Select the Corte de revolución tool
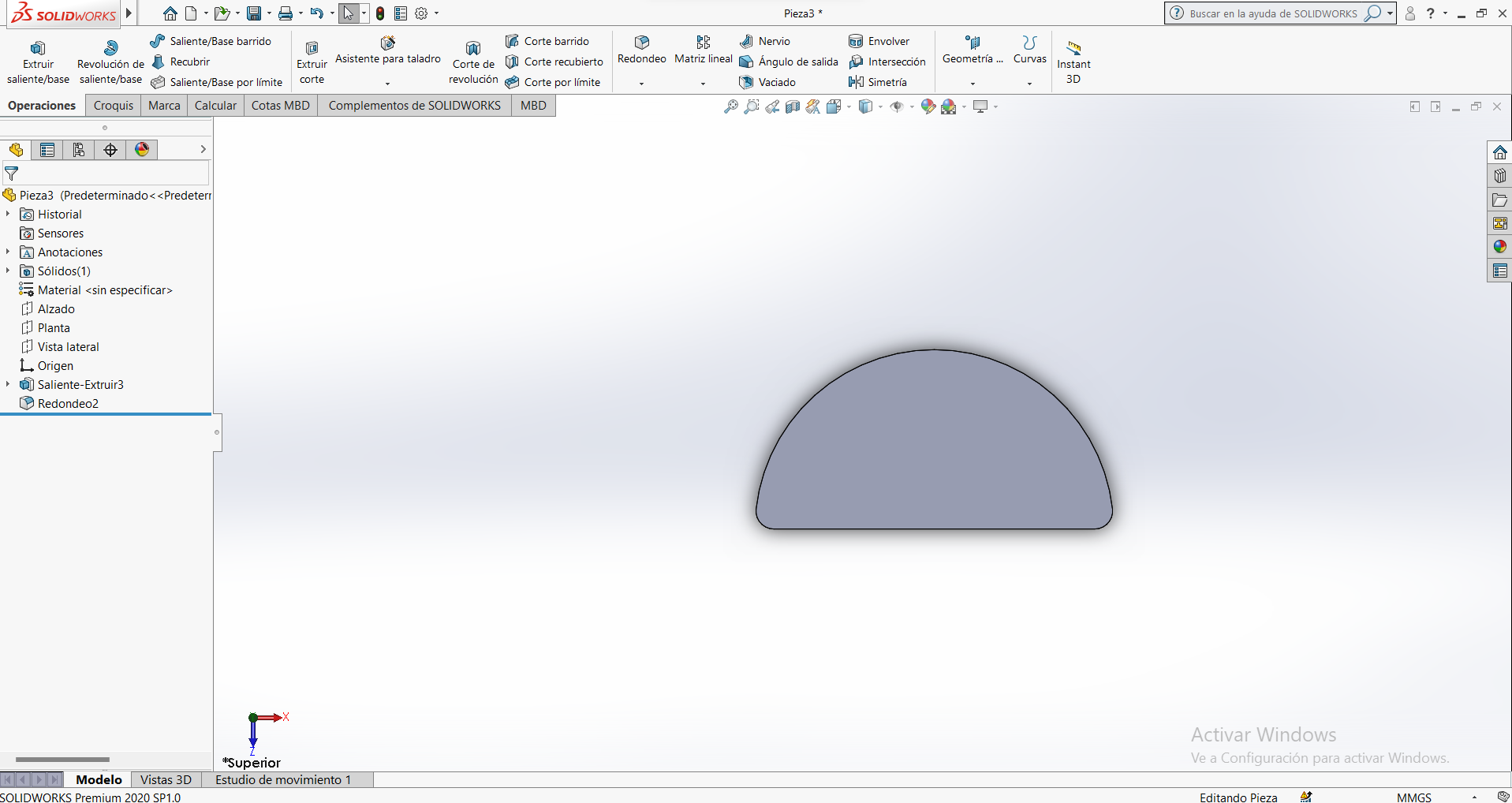The image size is (1512, 803). (x=473, y=62)
